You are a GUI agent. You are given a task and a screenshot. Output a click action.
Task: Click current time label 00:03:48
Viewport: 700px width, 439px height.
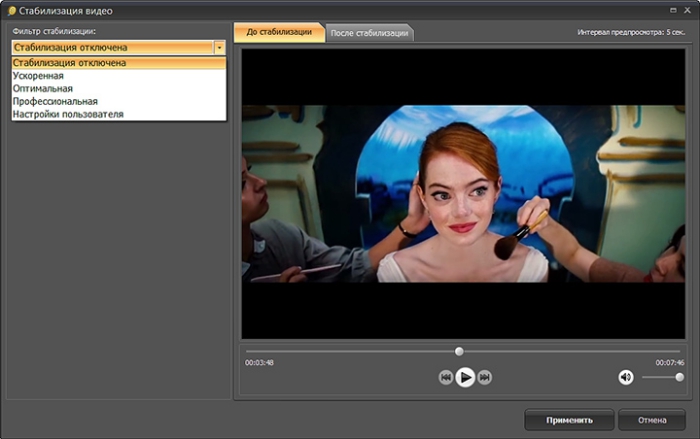(259, 363)
